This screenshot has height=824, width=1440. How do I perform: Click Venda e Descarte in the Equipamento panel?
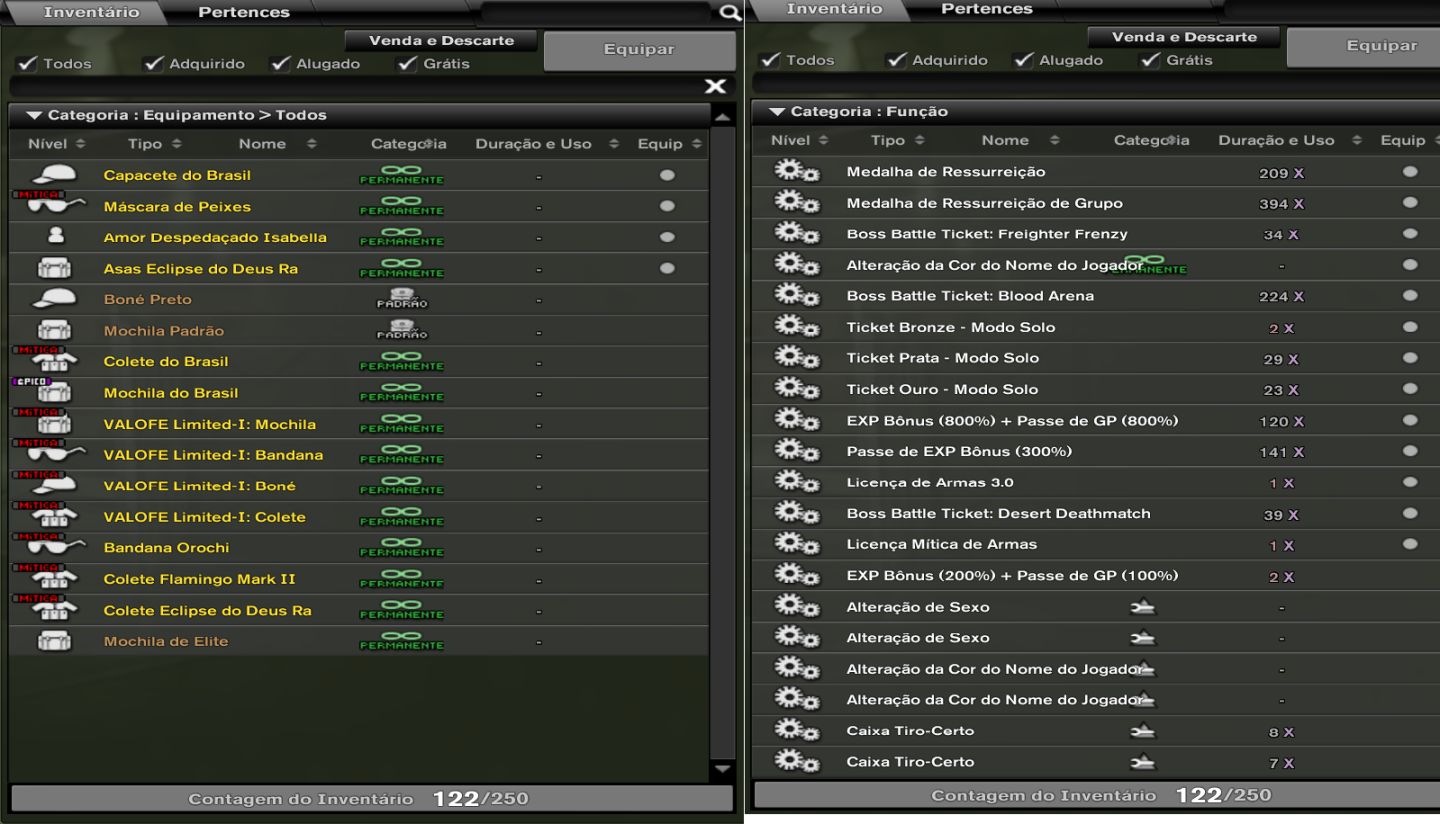pos(441,41)
